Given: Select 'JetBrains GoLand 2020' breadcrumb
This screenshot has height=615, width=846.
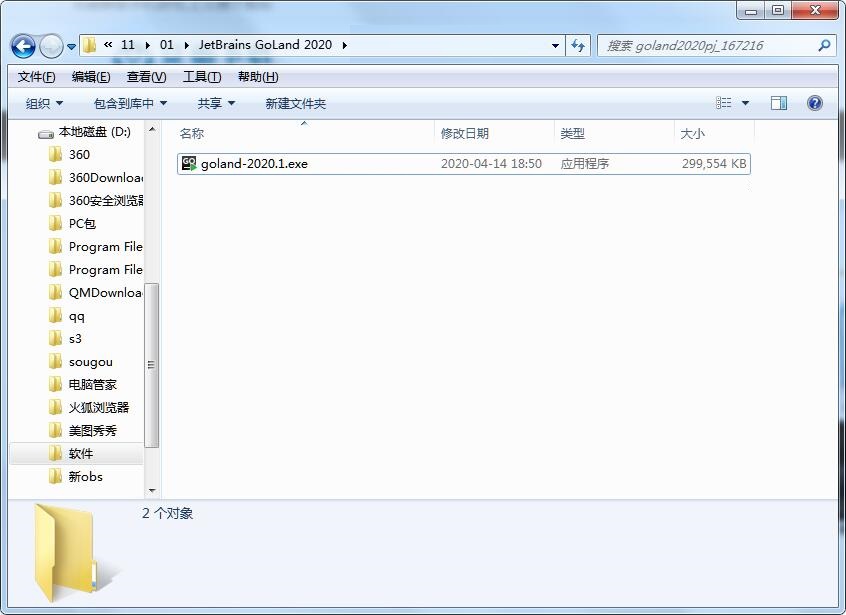Looking at the screenshot, I should coord(265,45).
